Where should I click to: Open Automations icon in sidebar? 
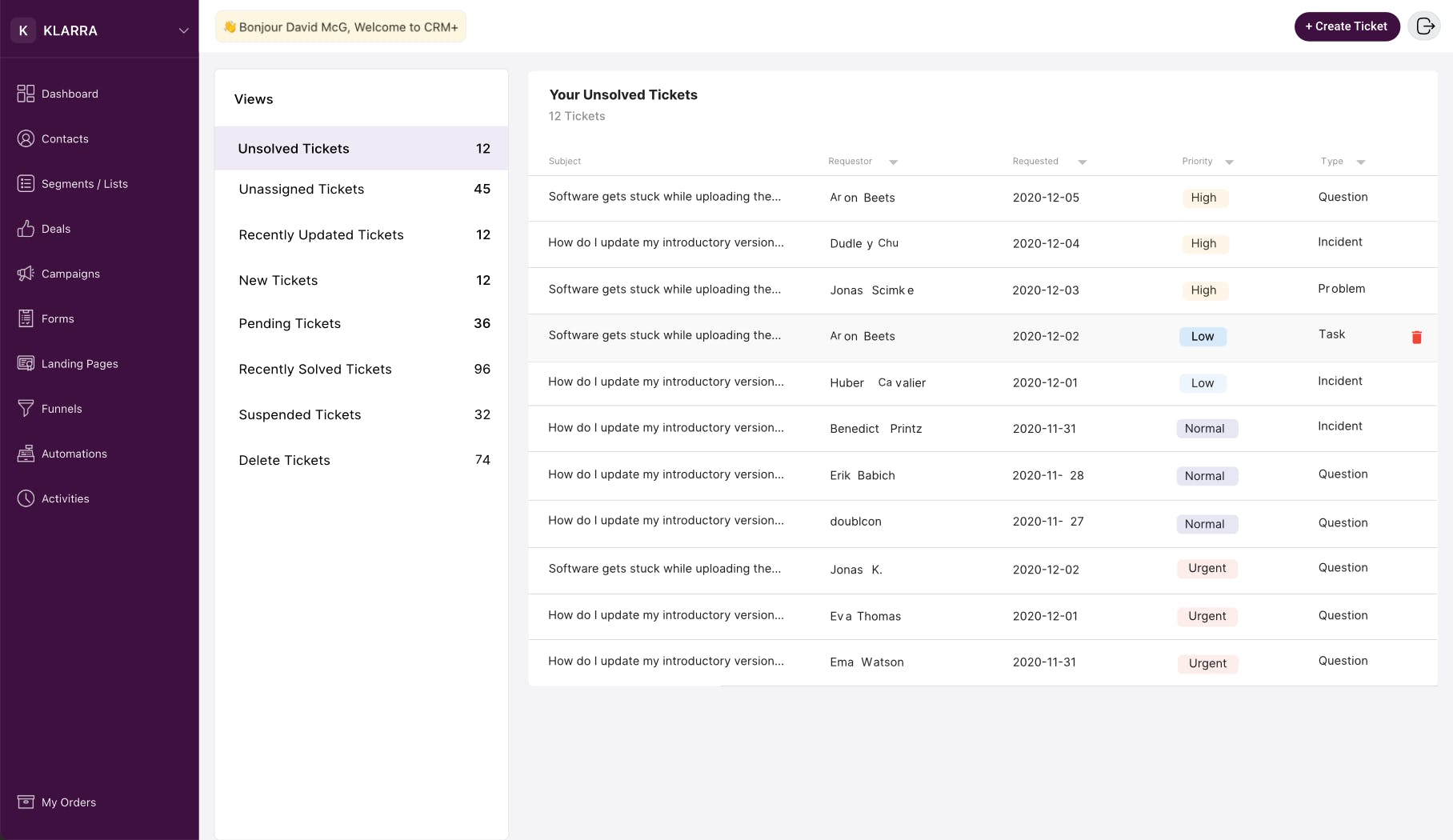(x=26, y=454)
